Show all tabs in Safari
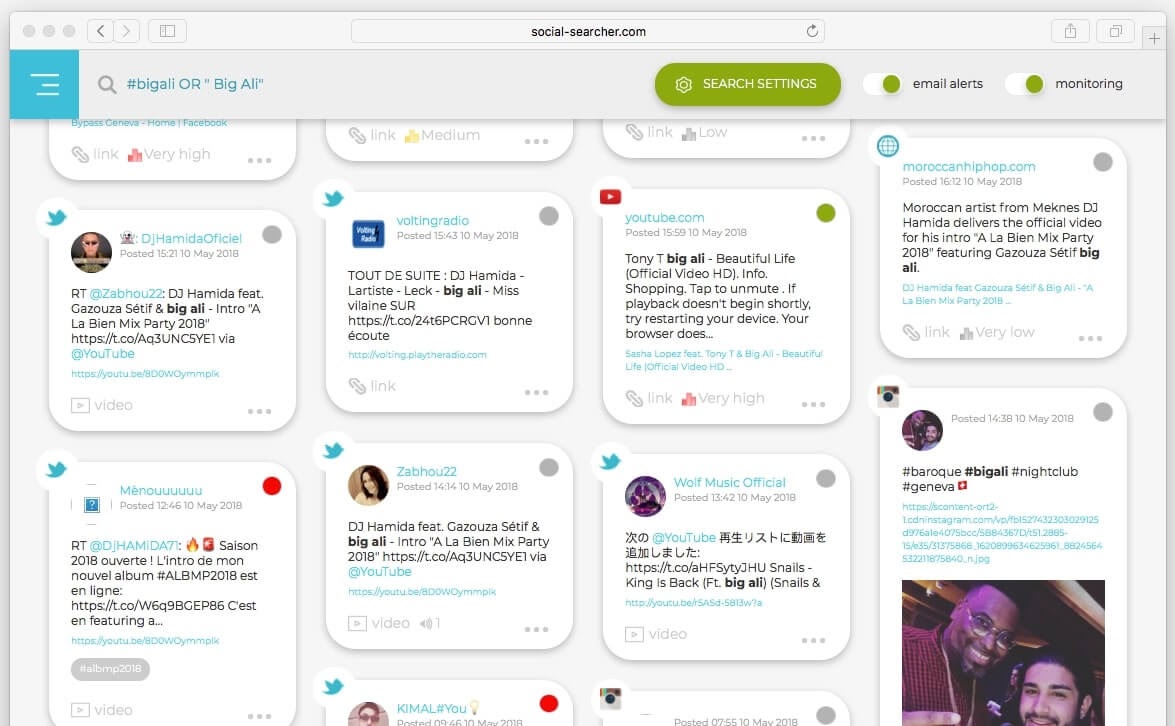 [1115, 31]
